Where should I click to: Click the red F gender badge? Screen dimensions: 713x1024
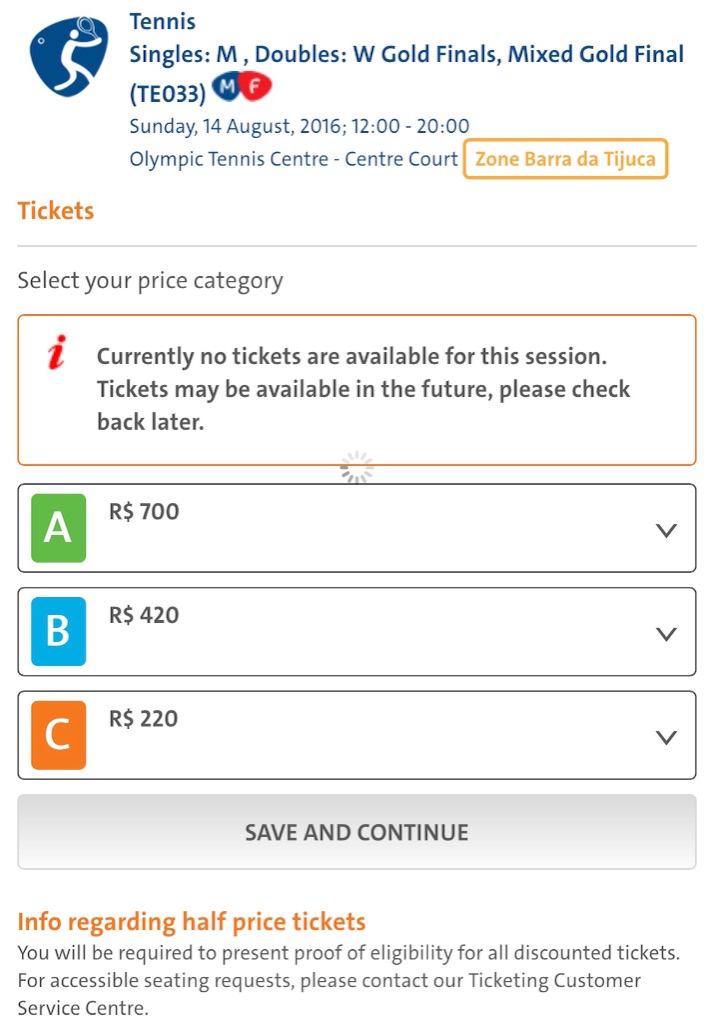tap(255, 86)
